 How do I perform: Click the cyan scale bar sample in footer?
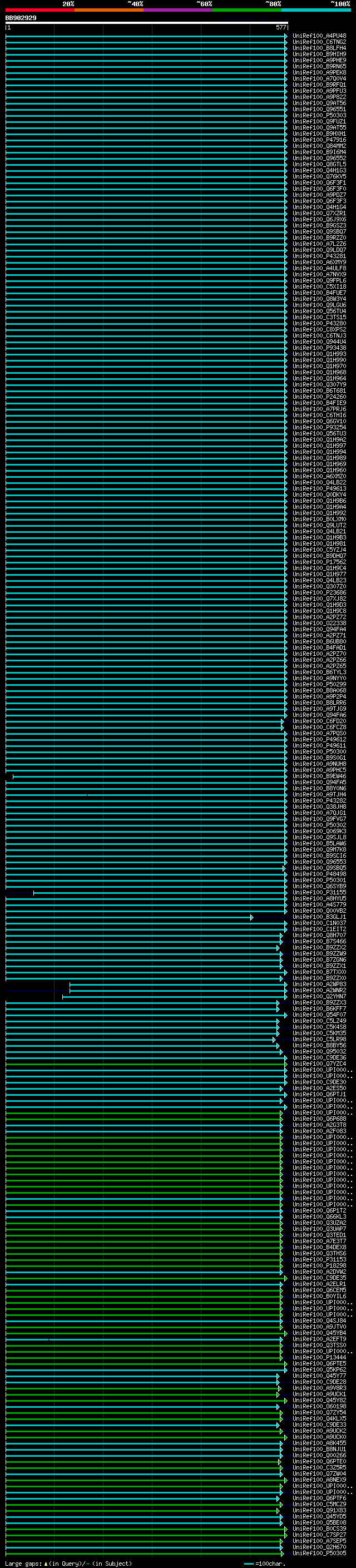248,1564
